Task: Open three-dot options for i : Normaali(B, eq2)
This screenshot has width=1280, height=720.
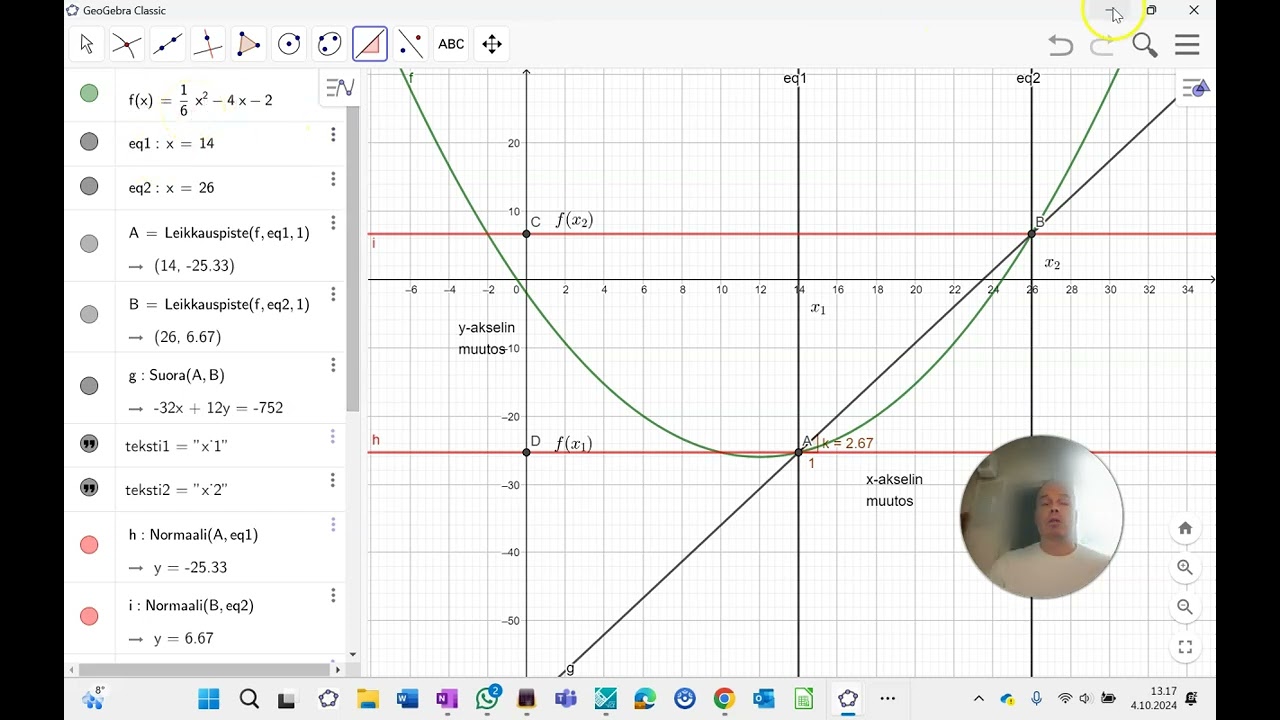Action: (x=333, y=596)
